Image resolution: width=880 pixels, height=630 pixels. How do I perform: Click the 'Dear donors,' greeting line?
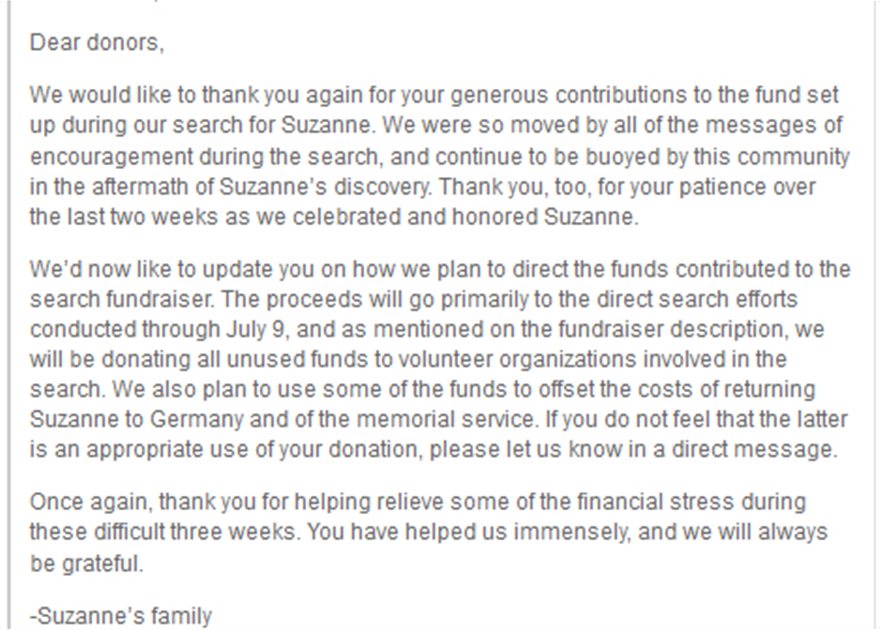[x=97, y=43]
